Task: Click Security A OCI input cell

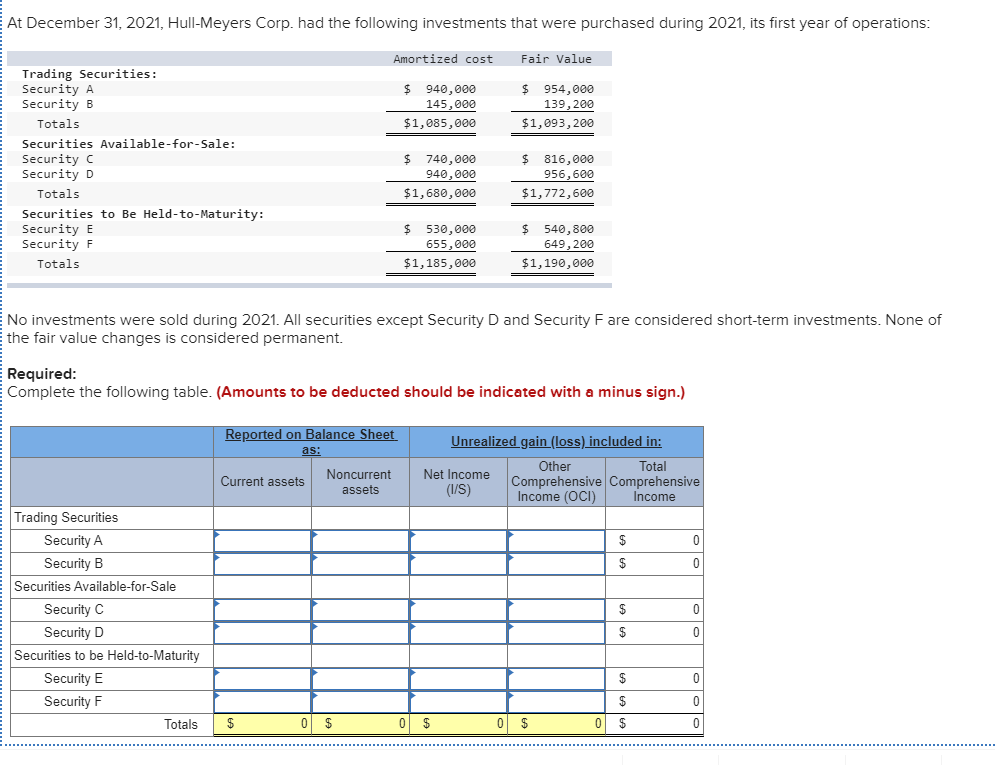Action: point(556,540)
